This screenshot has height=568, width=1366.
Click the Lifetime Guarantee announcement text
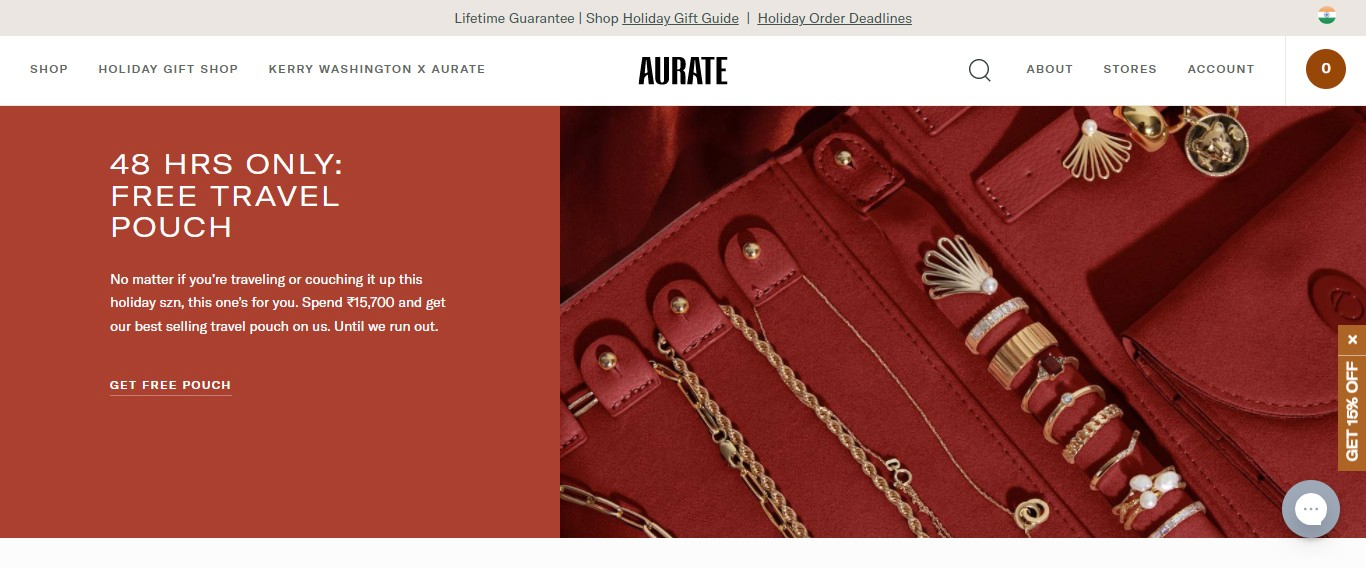click(514, 18)
